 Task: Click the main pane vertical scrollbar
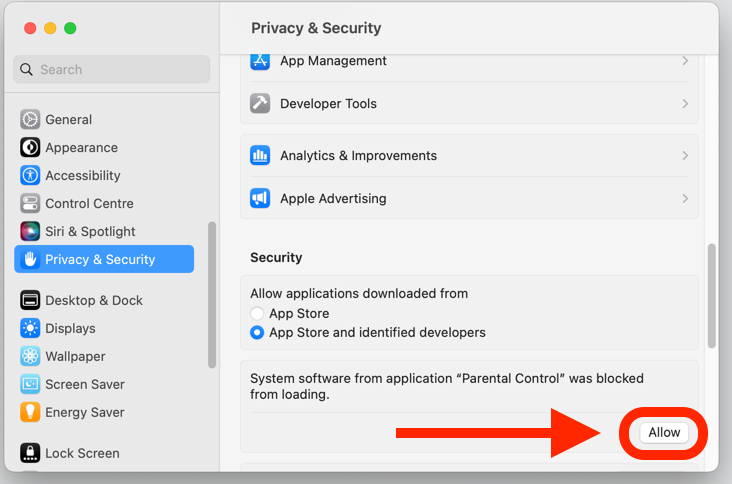[711, 295]
